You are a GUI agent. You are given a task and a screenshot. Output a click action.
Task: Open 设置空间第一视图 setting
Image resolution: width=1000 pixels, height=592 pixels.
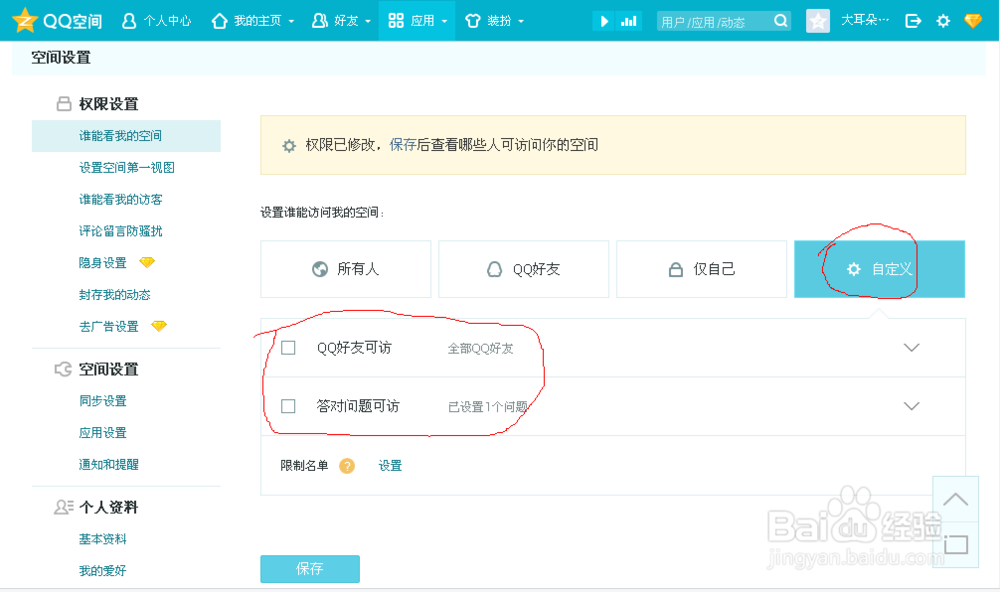click(127, 167)
